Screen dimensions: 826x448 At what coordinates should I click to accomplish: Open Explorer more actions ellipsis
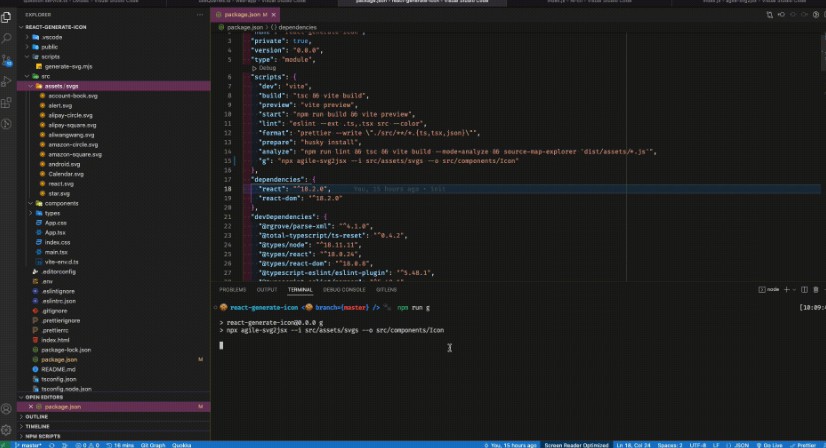[200, 15]
